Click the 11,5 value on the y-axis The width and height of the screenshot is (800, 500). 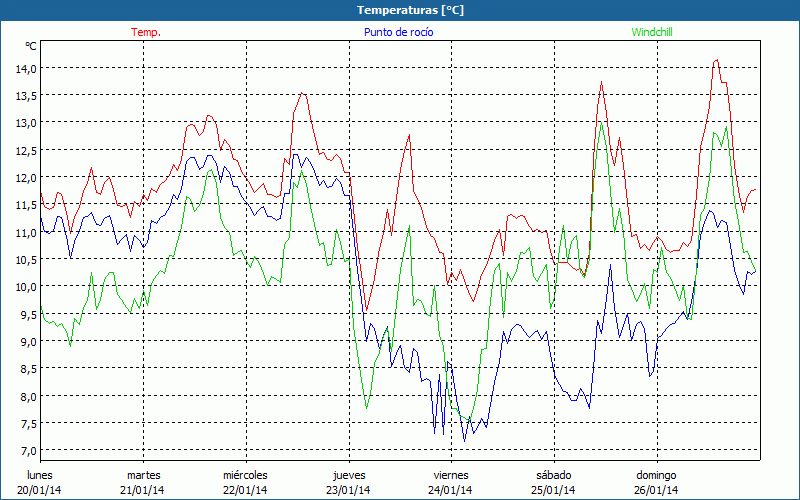(x=25, y=205)
